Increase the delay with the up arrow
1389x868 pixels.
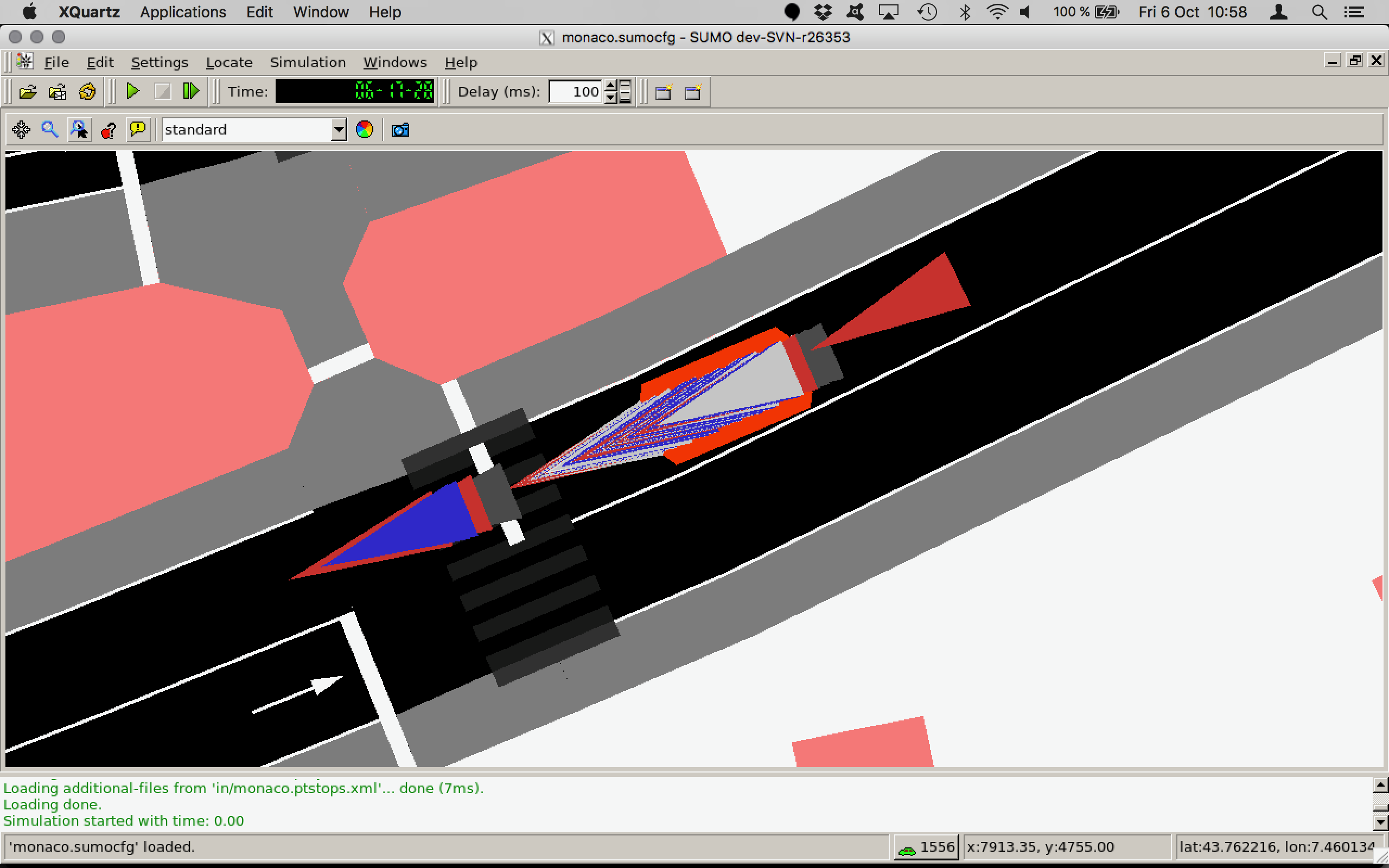pyautogui.click(x=611, y=86)
